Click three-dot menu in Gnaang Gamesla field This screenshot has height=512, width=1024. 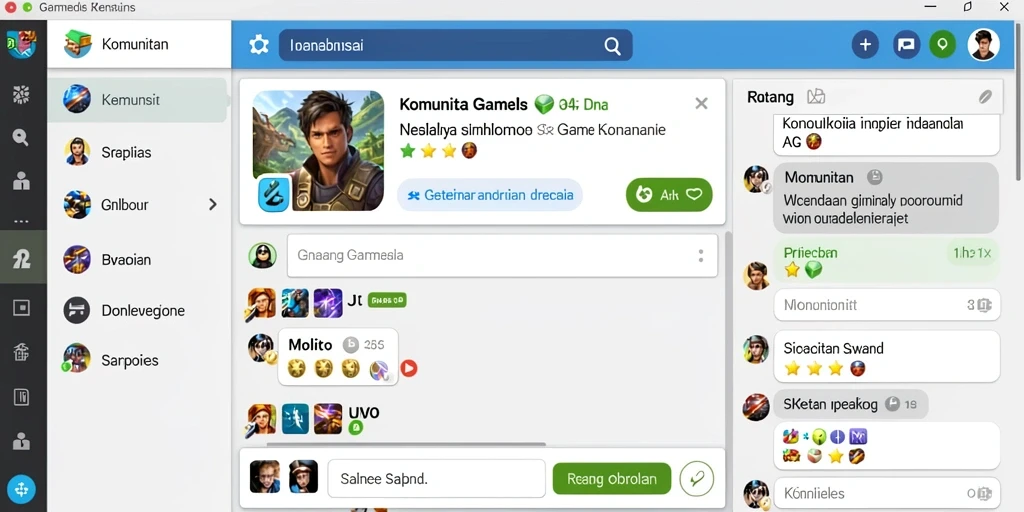tap(701, 255)
